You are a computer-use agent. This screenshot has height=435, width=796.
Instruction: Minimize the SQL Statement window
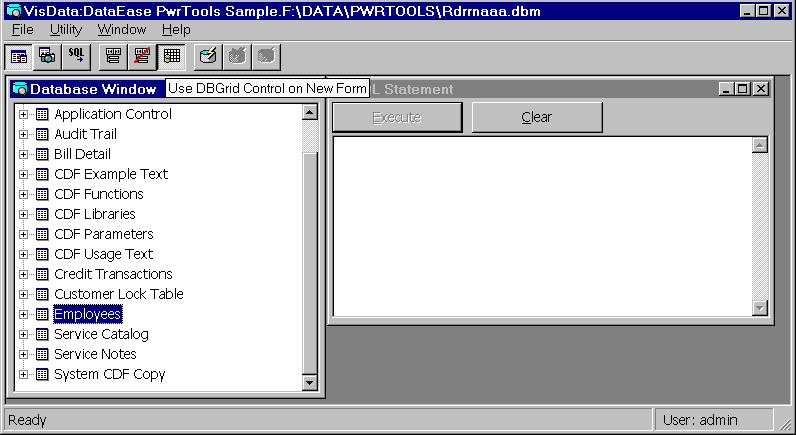click(726, 89)
